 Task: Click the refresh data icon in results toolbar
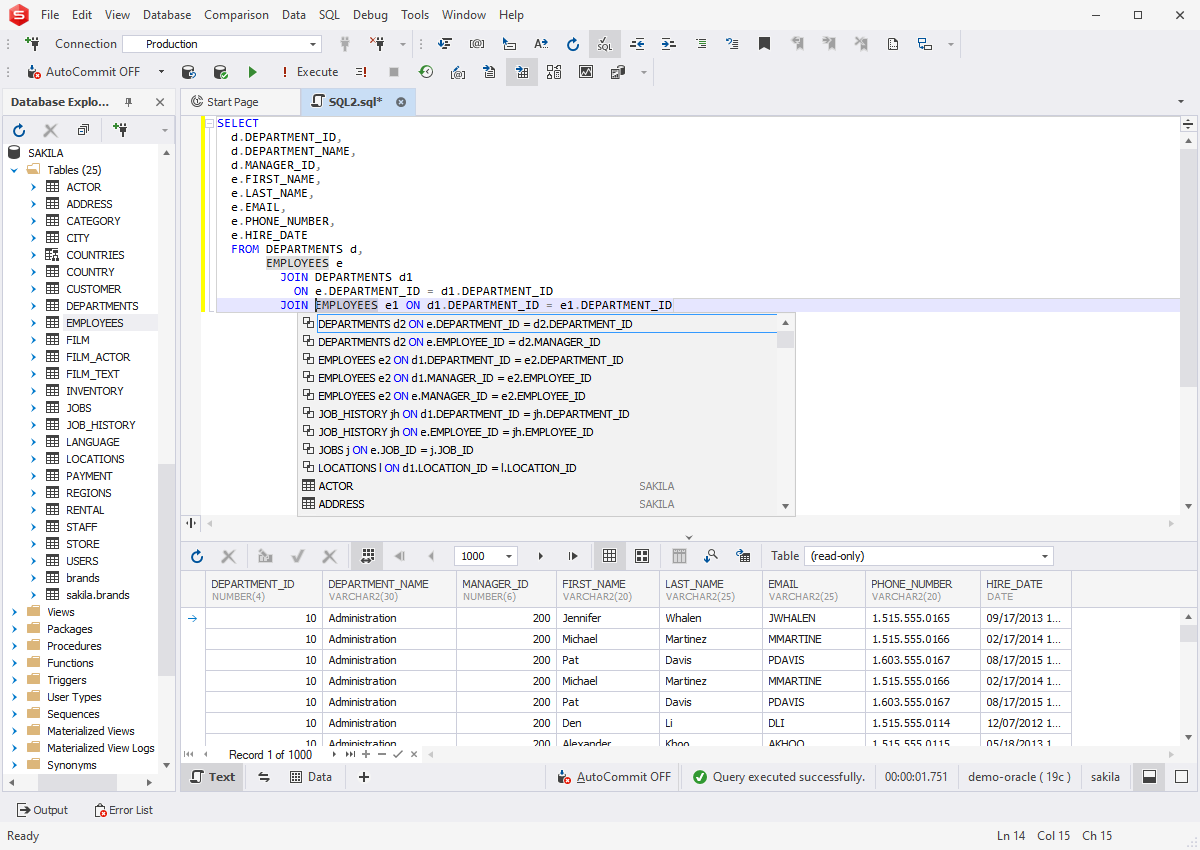[197, 556]
